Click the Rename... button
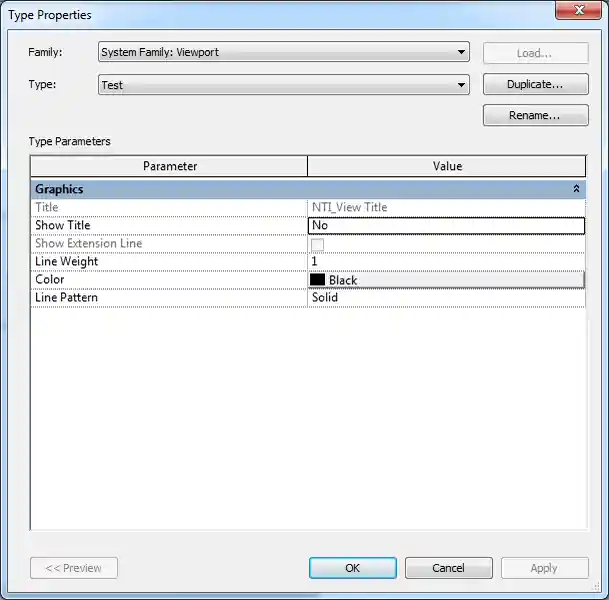This screenshot has height=600, width=609. [x=535, y=116]
